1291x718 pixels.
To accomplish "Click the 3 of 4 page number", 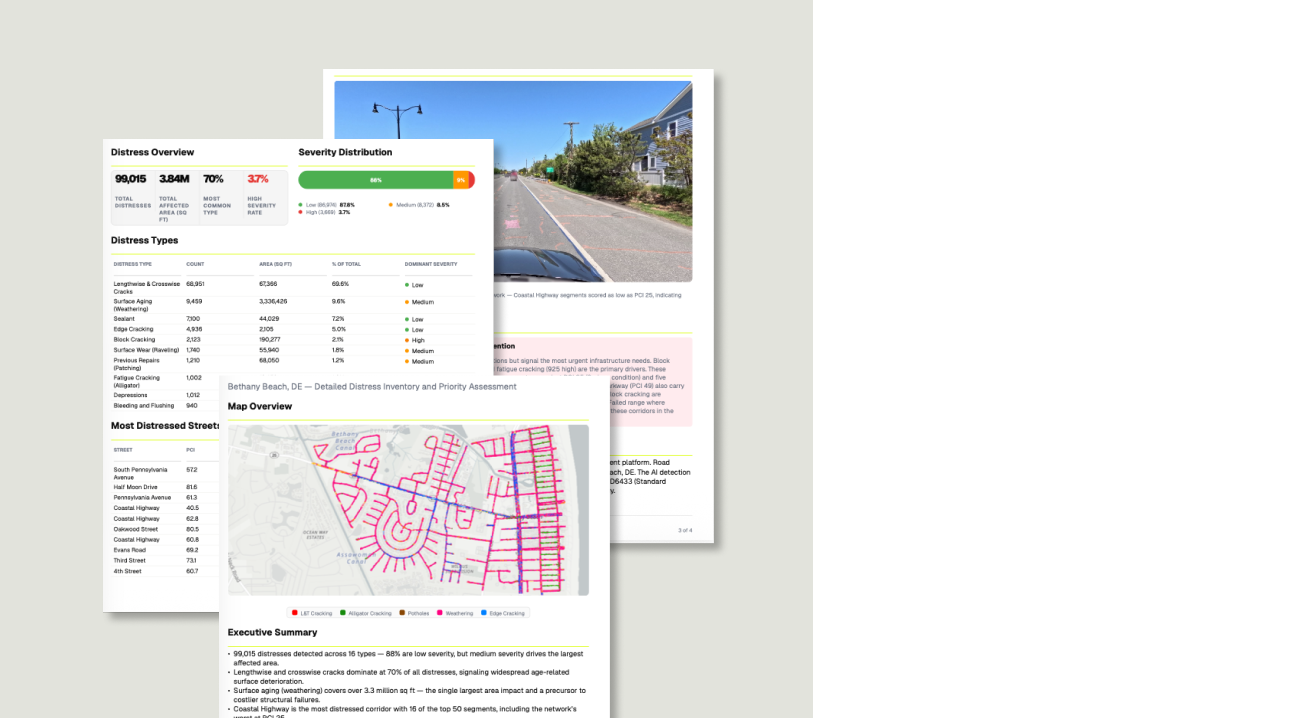I will [x=685, y=530].
